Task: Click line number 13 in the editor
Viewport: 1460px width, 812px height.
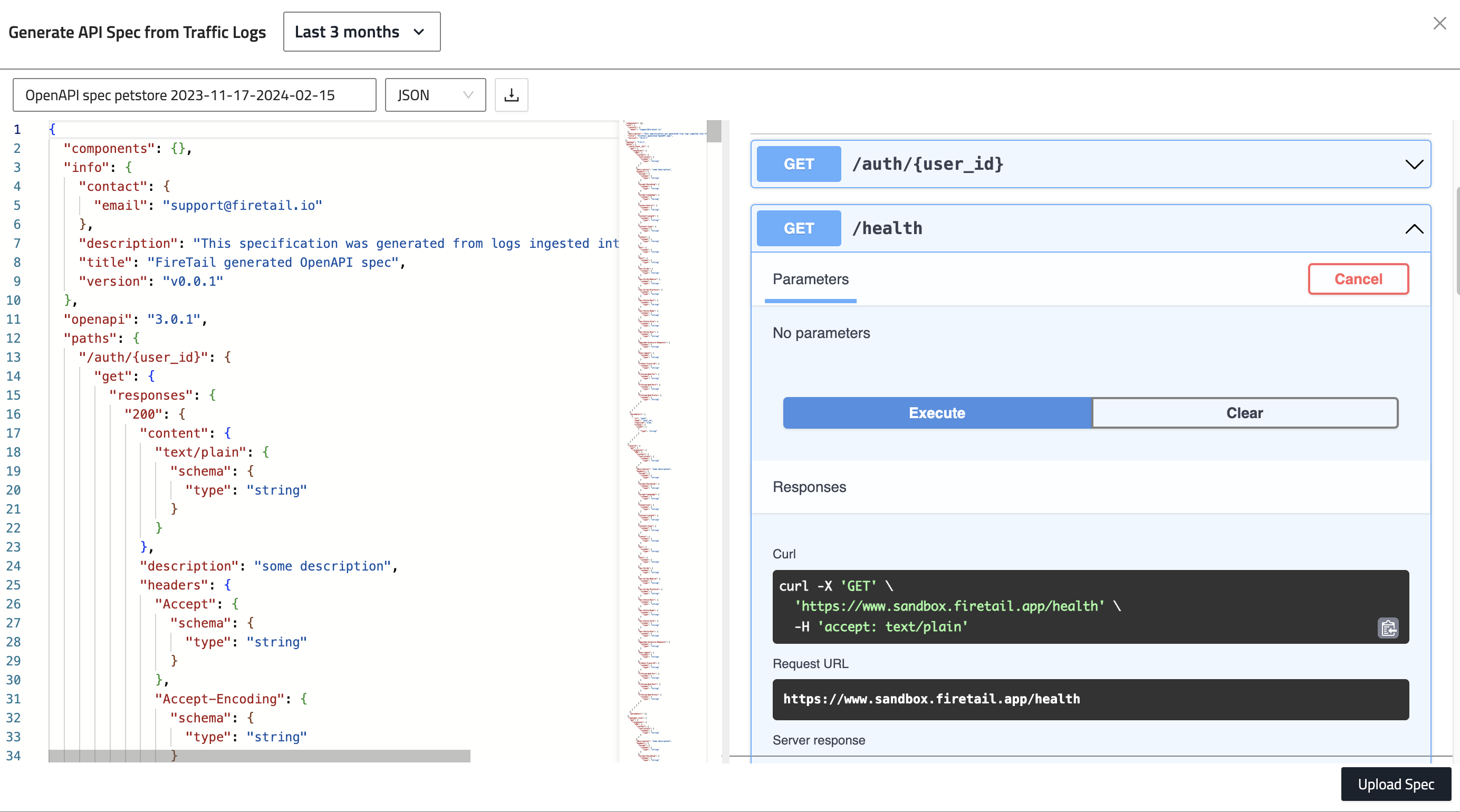Action: pos(14,357)
